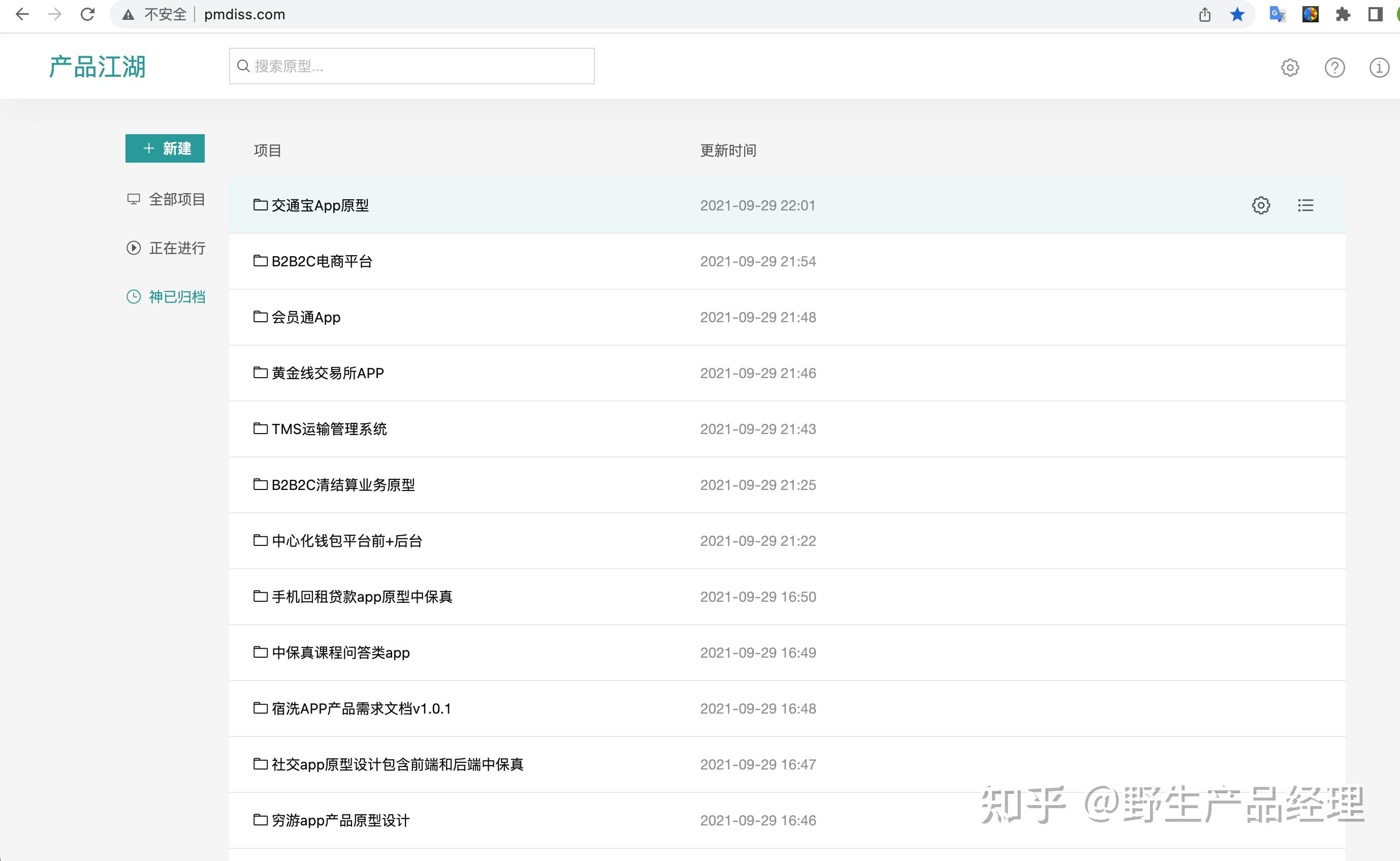Open list menu icon on 交通宝App原型 row

[1306, 205]
